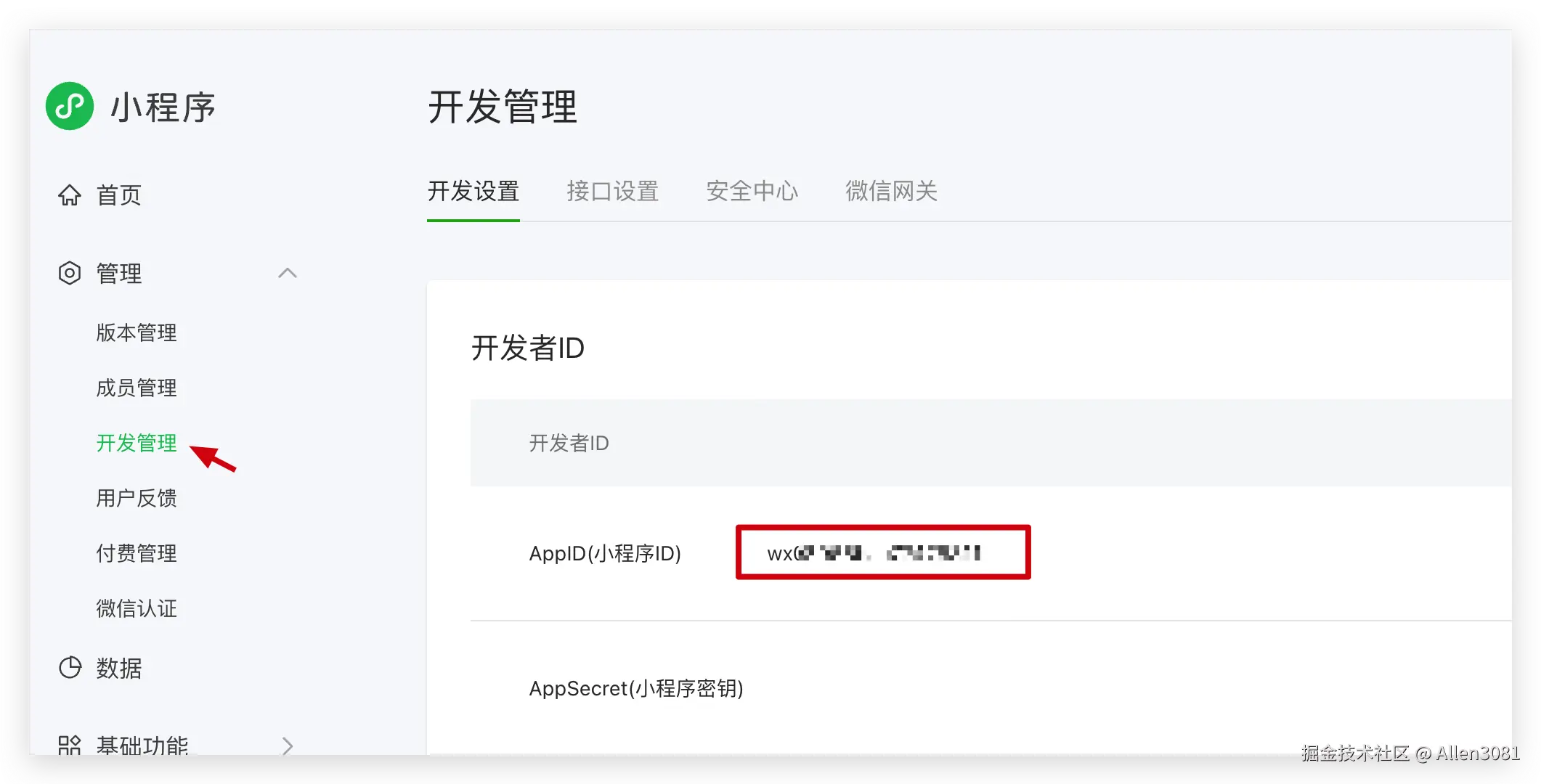1541x784 pixels.
Task: Expand the 基础功能 section chevron
Action: [x=288, y=746]
